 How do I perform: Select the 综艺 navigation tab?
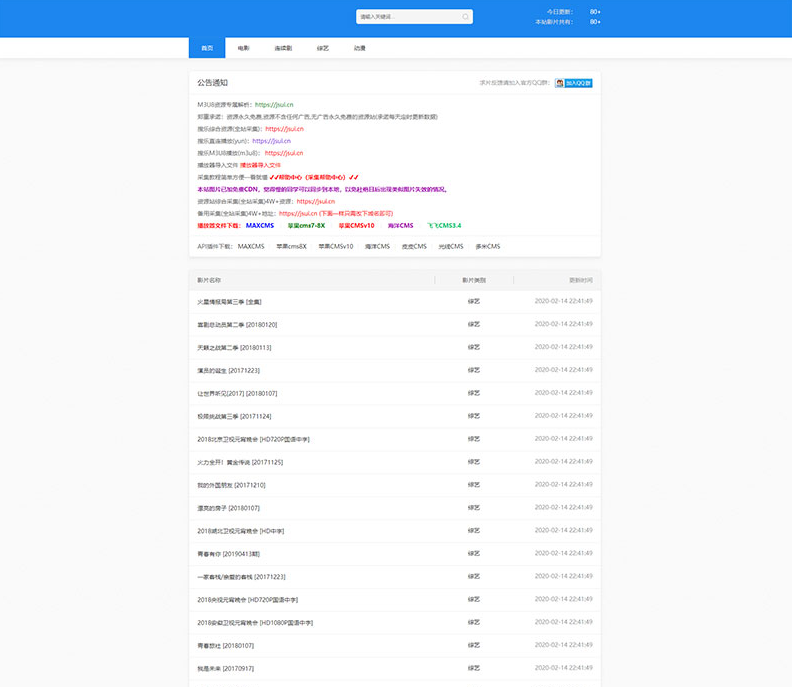click(x=322, y=48)
